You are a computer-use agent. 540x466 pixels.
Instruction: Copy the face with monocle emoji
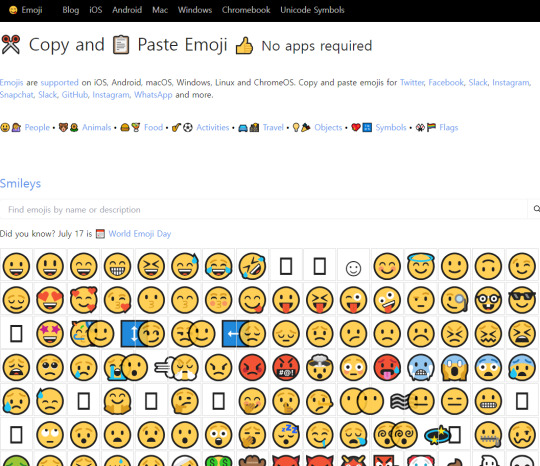coord(455,300)
